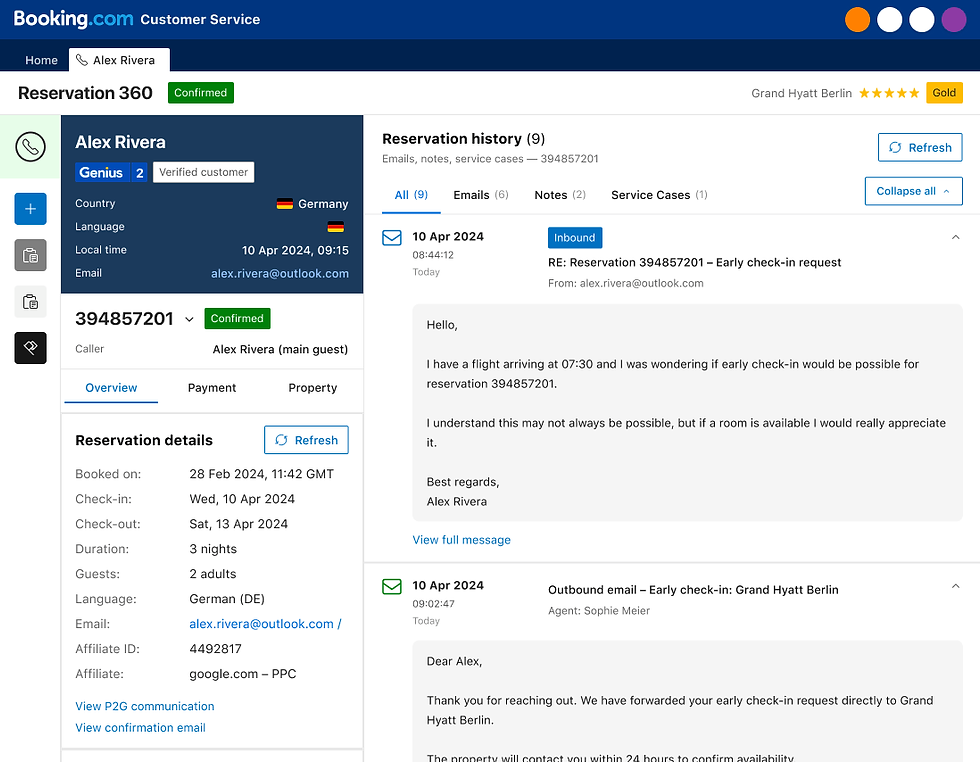980x762 pixels.
Task: Click the purple avatar circle in header
Action: point(954,19)
